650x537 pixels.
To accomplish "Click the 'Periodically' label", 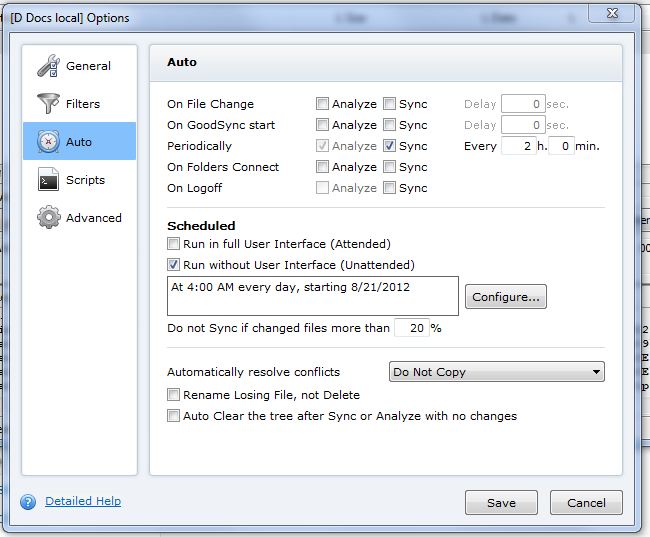I will pyautogui.click(x=199, y=146).
